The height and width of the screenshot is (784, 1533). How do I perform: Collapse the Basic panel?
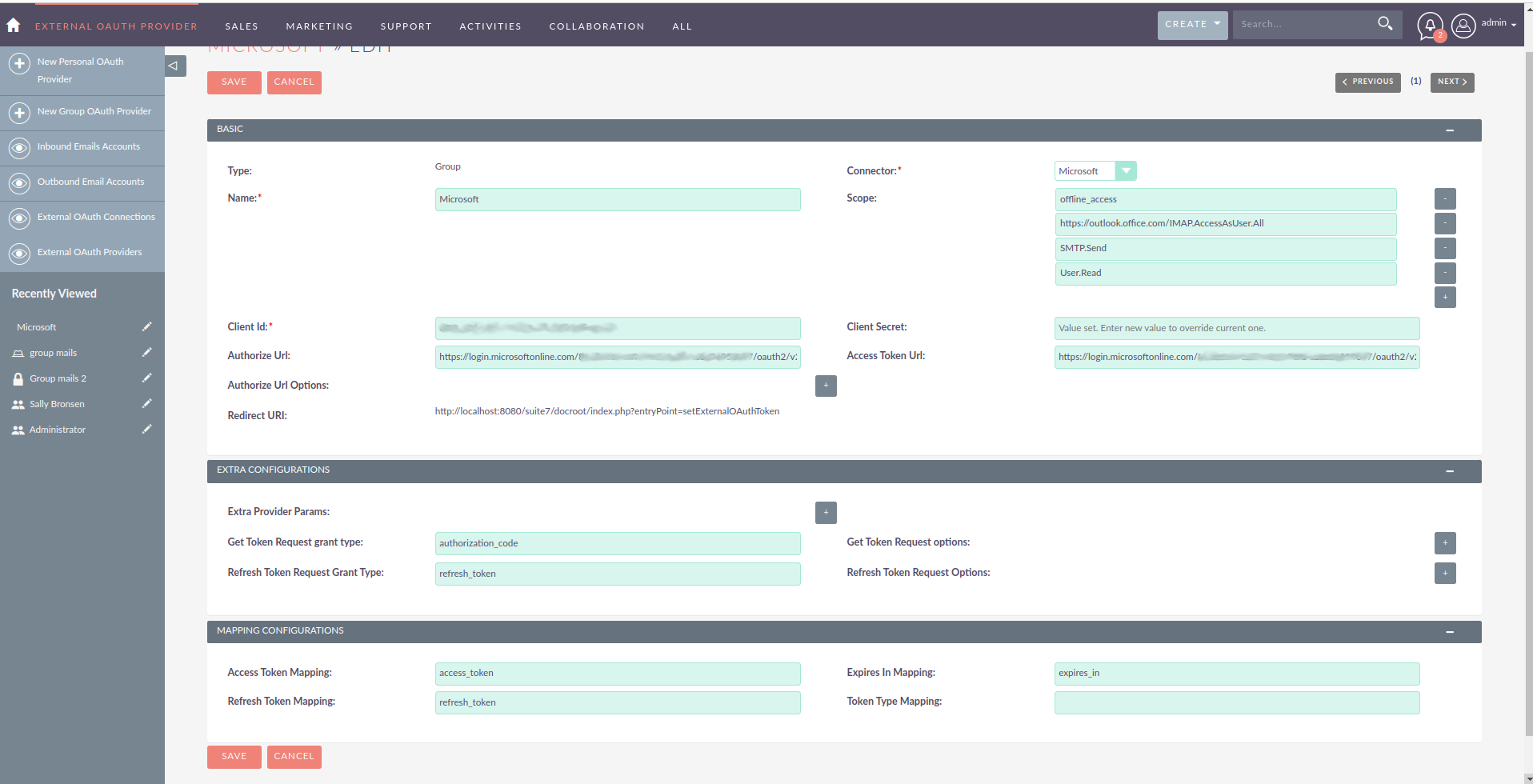(1449, 130)
